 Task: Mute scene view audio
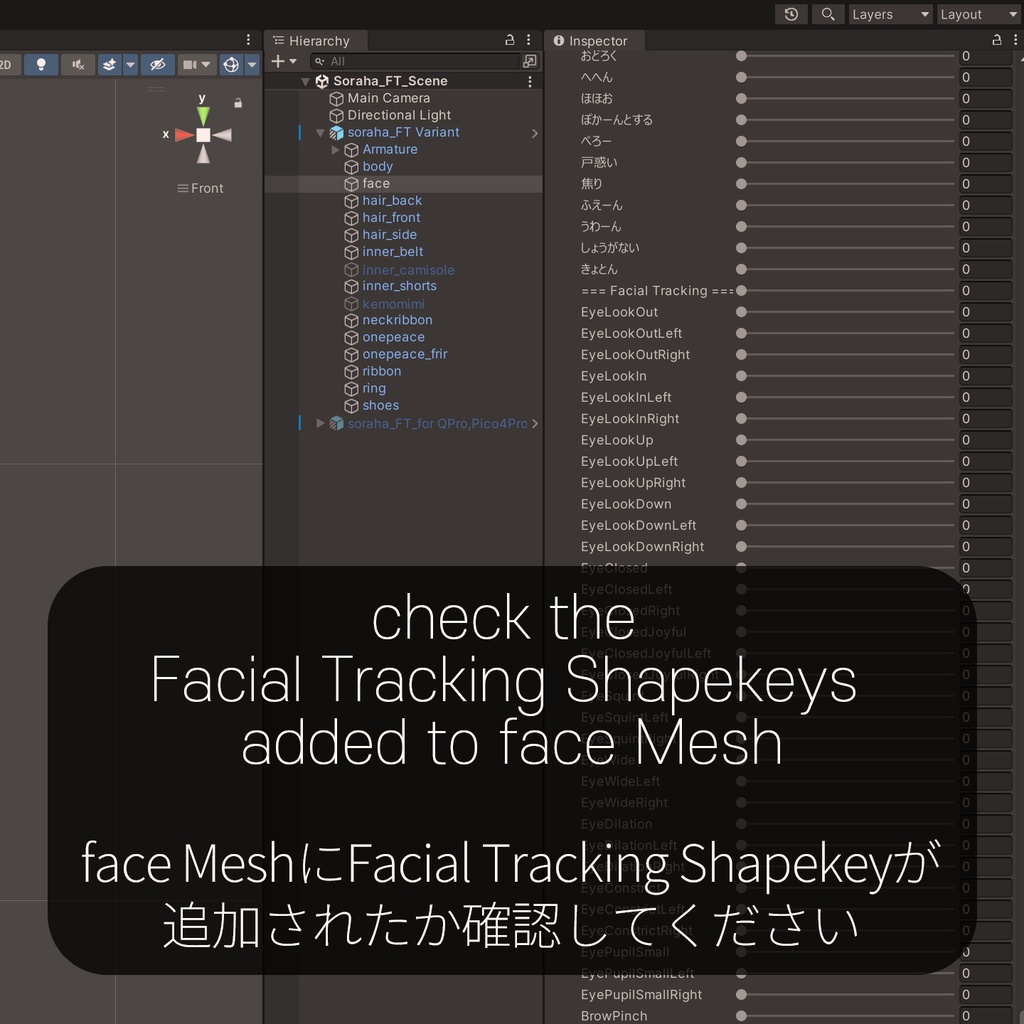[76, 64]
